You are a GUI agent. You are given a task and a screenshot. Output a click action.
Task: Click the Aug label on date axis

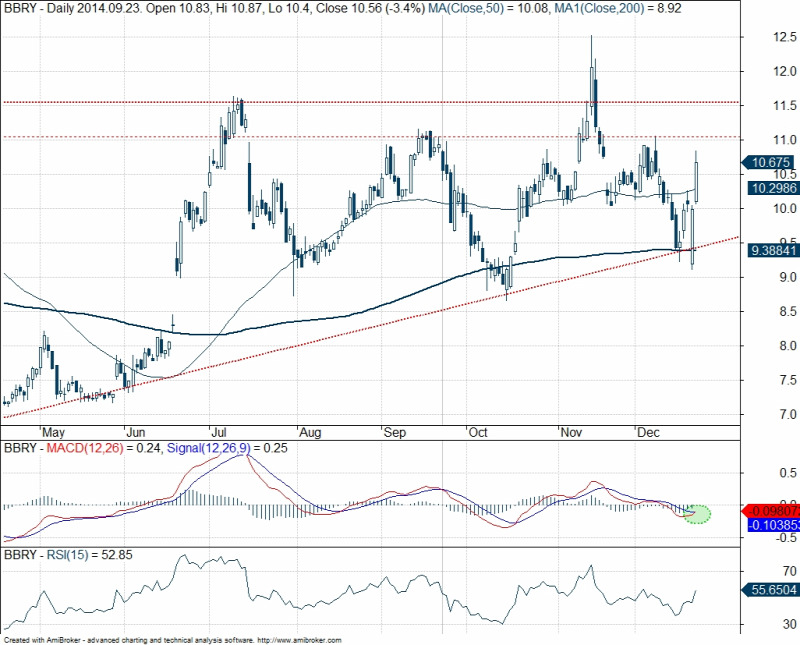click(x=310, y=433)
